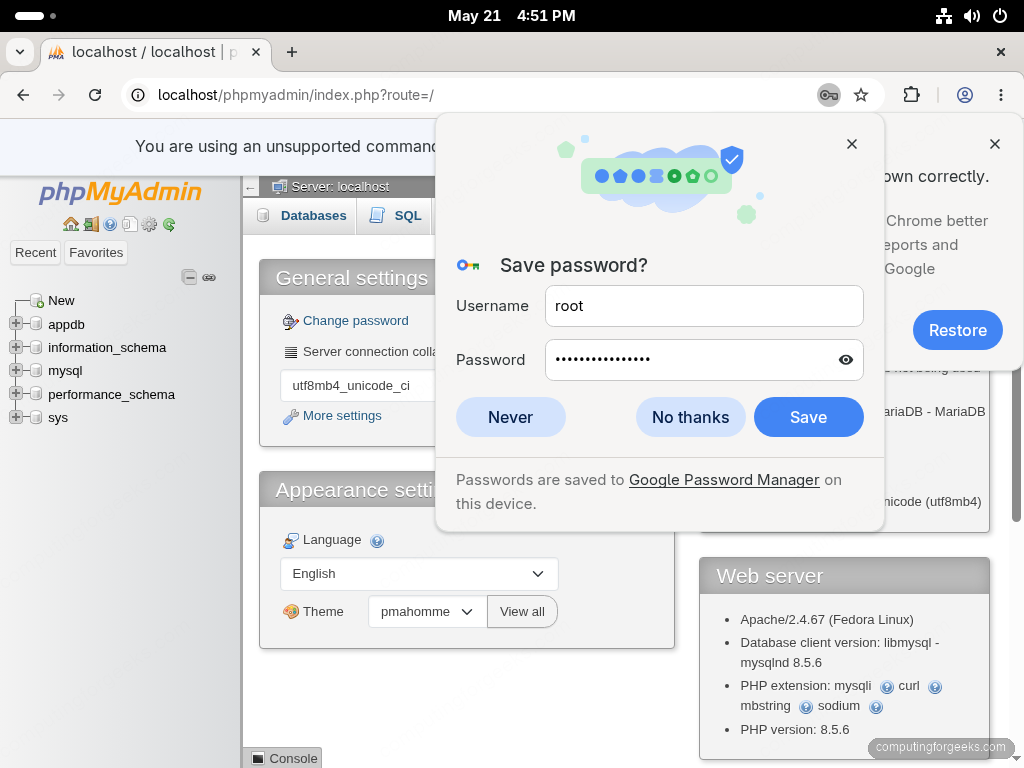1024x768 pixels.
Task: Click the Server: localhost breadcrumb
Action: click(x=340, y=187)
